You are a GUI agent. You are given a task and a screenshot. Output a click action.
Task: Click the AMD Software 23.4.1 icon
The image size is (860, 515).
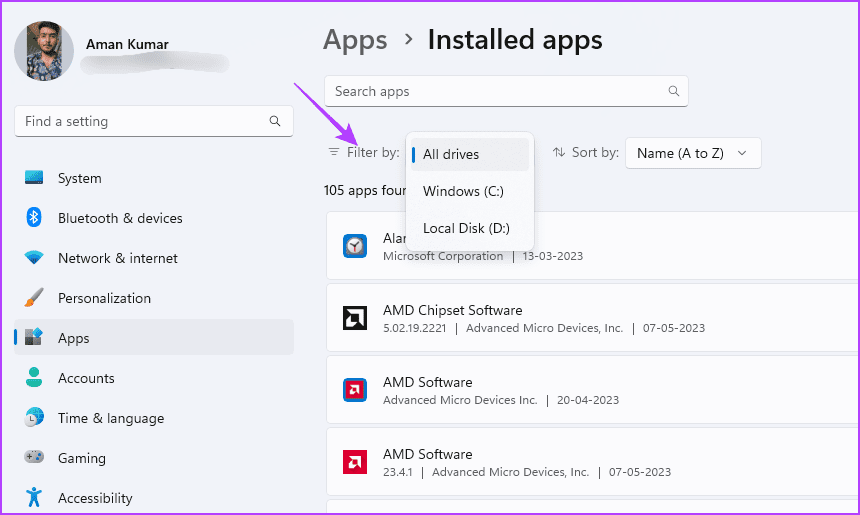[x=355, y=462]
